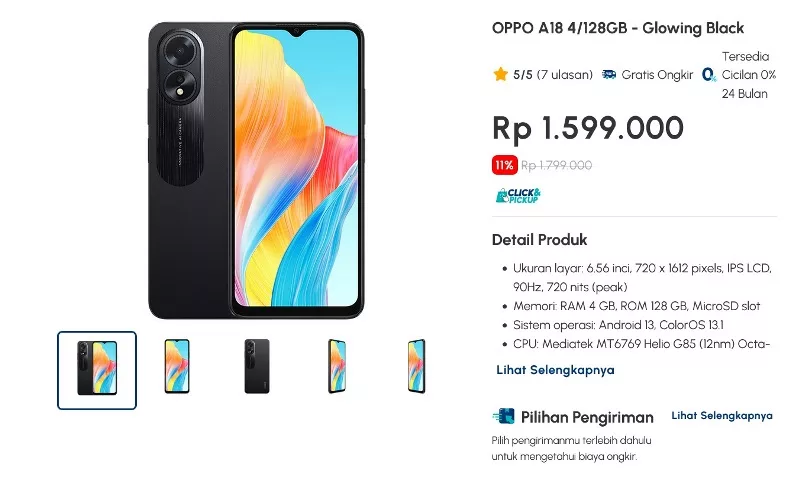Viewport: 800px width, 478px height.
Task: Click the Click & Pickup badge
Action: [x=518, y=195]
